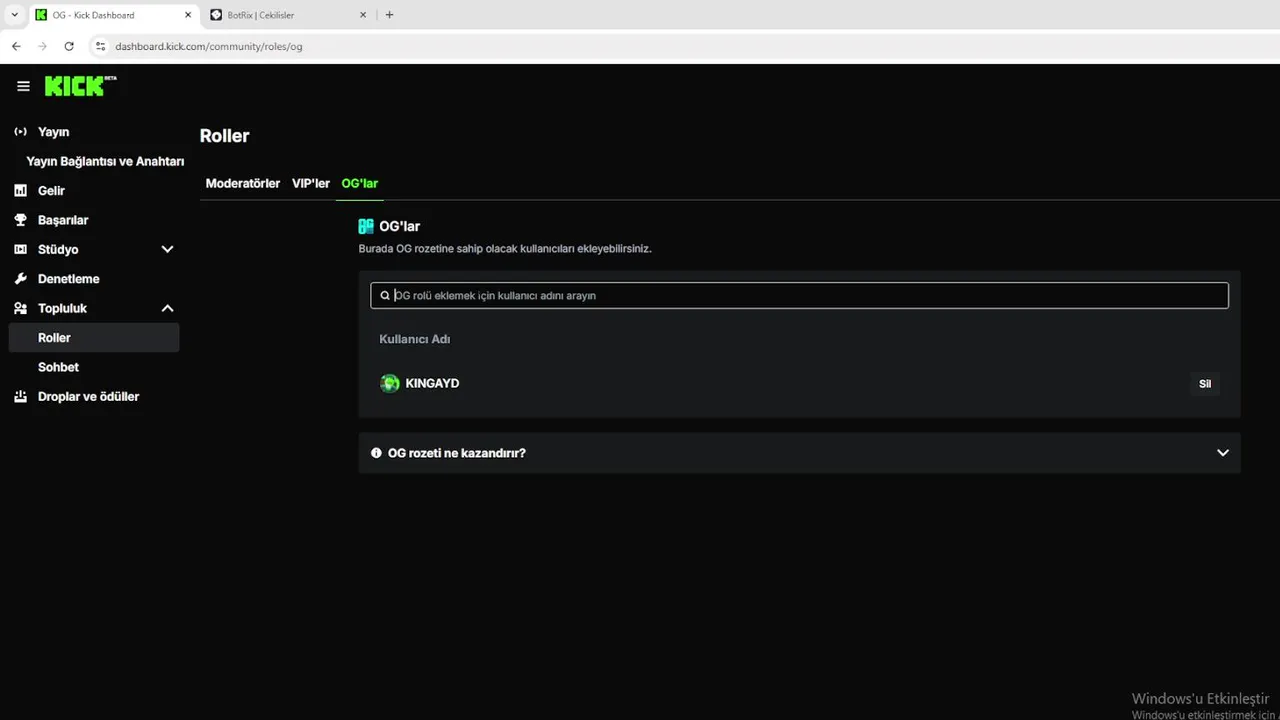Click the browser forward arrow
The image size is (1280, 720).
tap(42, 46)
